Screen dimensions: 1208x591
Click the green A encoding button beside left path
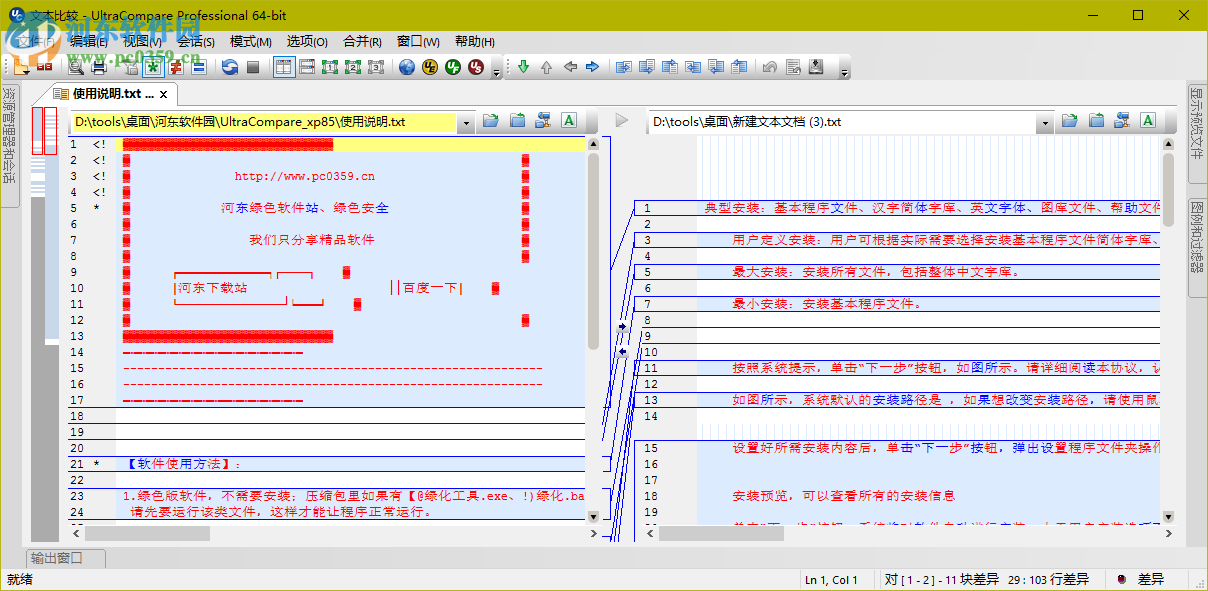pyautogui.click(x=568, y=120)
